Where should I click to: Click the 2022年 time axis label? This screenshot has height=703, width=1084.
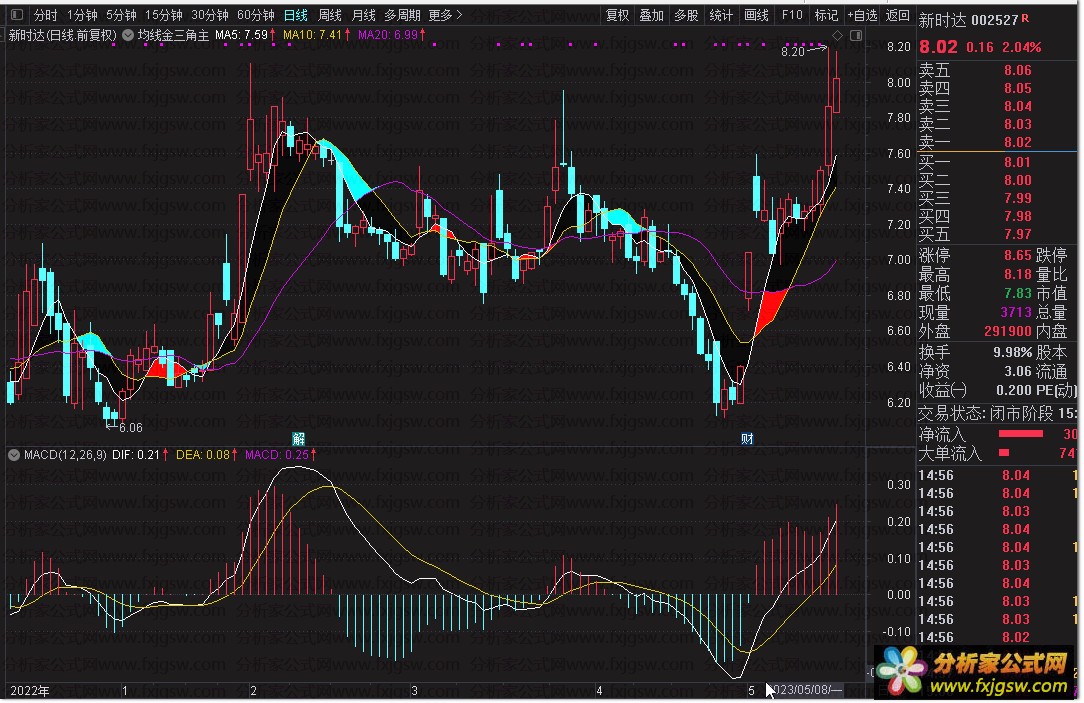(30, 691)
